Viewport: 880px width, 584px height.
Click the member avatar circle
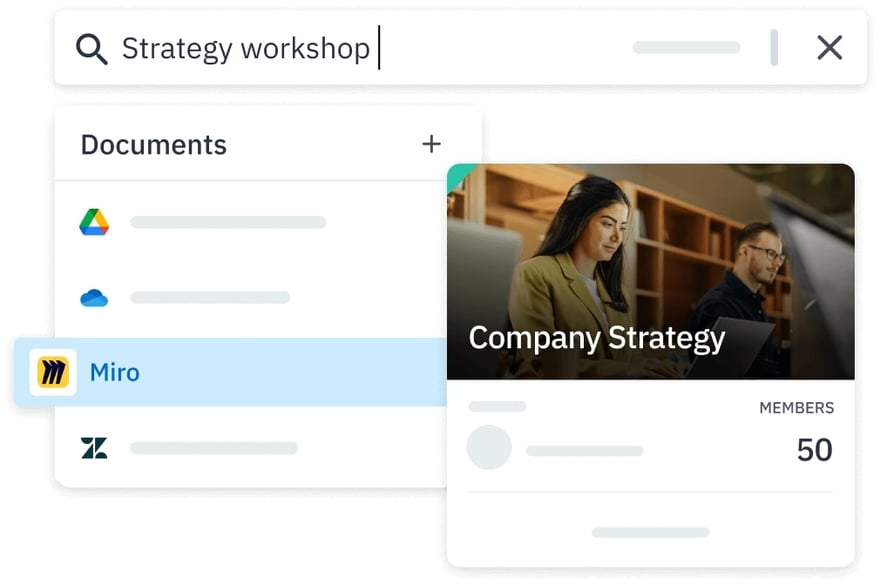(489, 448)
